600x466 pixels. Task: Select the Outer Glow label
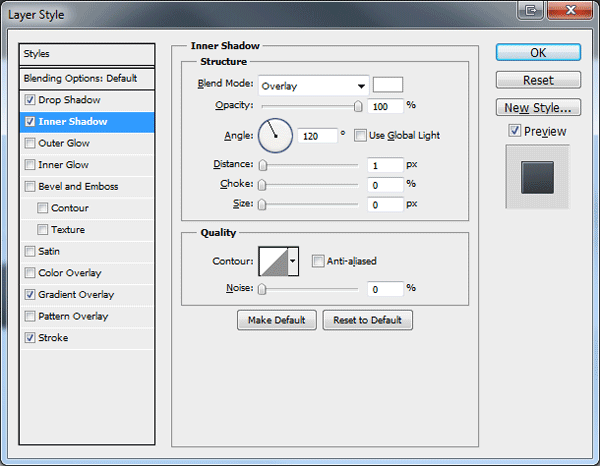[64, 143]
